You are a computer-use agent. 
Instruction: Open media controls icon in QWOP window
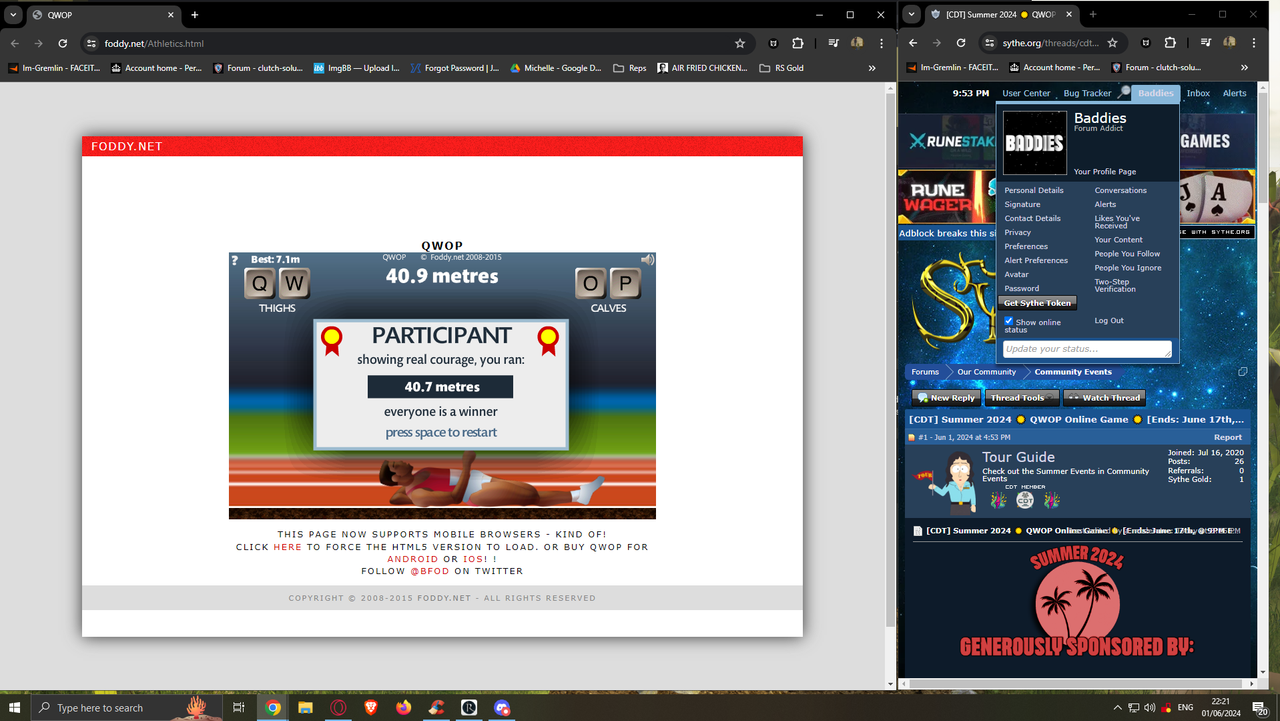(833, 44)
